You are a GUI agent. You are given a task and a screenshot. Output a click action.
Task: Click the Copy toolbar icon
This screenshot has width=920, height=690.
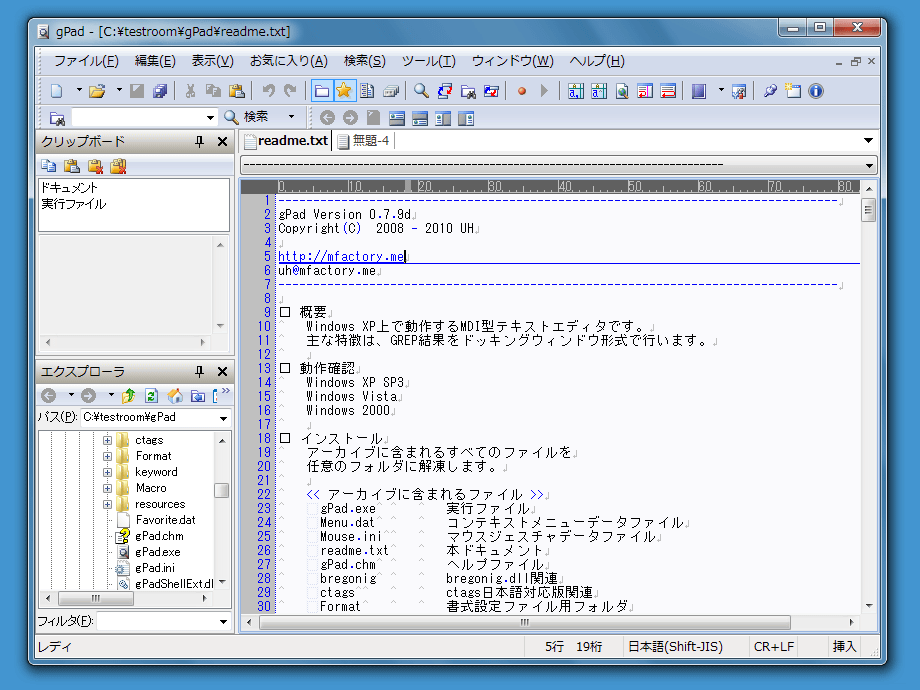tap(213, 91)
